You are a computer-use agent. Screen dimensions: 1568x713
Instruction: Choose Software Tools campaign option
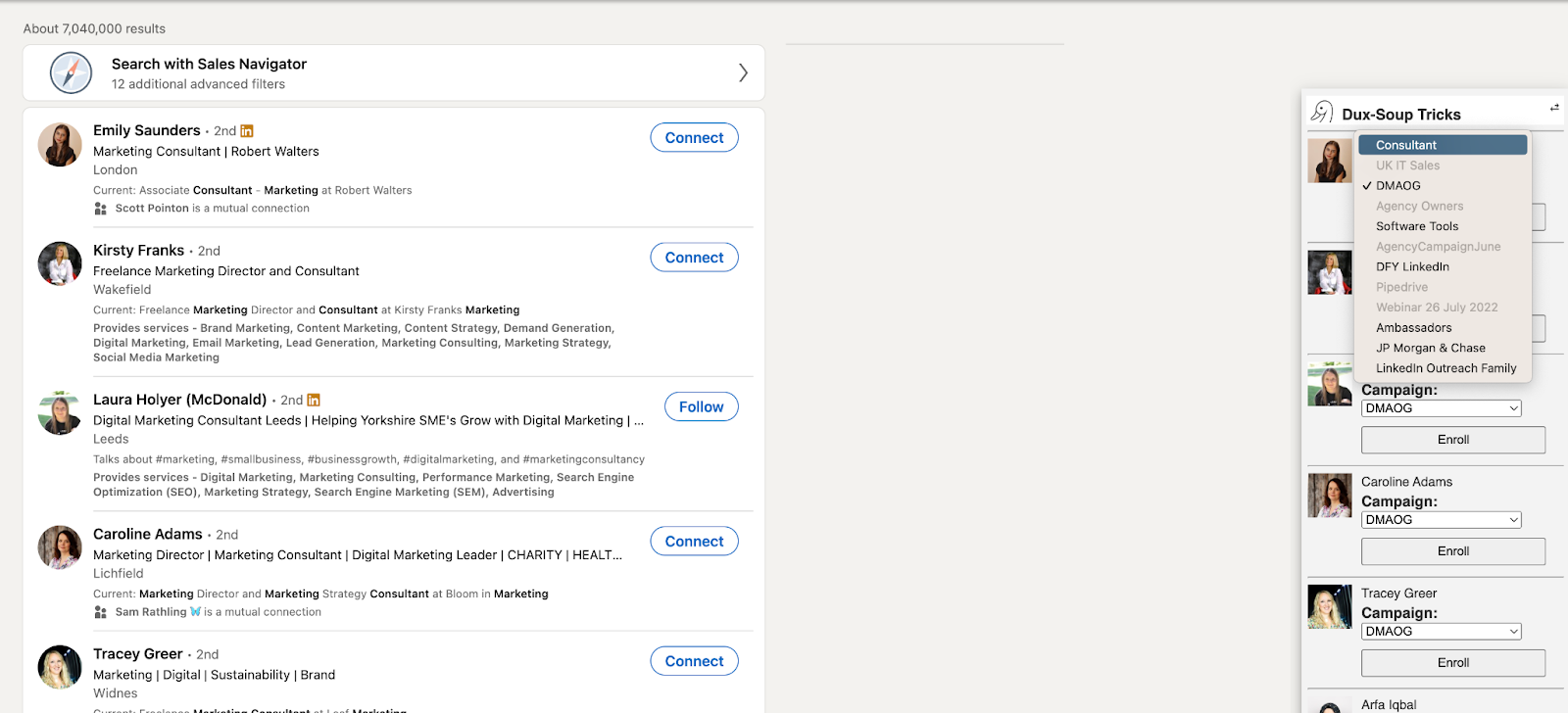pyautogui.click(x=1443, y=226)
